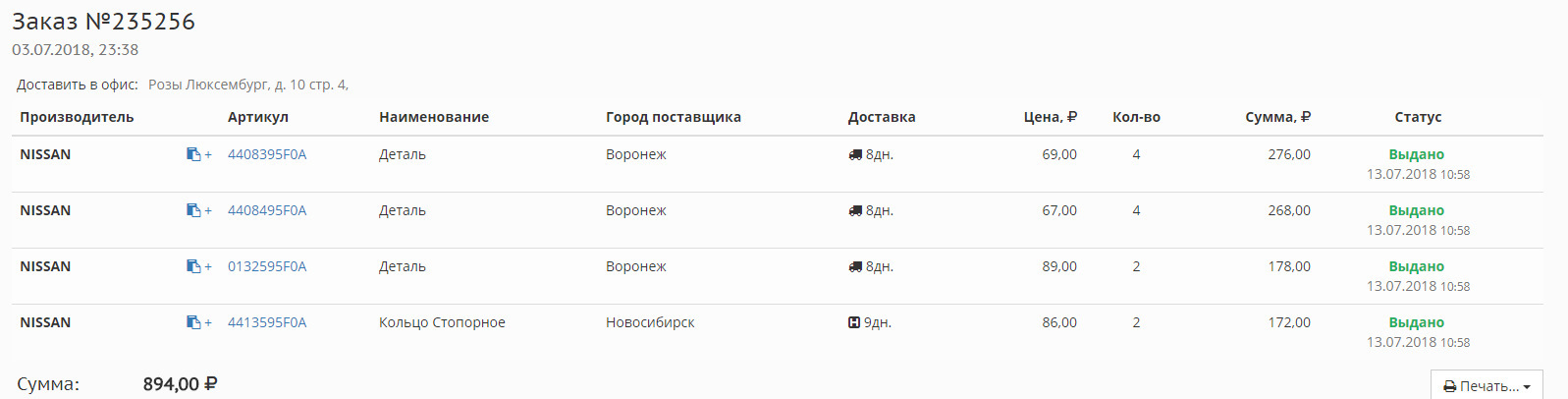Click the Выдано status for 4408395F0A

[1416, 154]
